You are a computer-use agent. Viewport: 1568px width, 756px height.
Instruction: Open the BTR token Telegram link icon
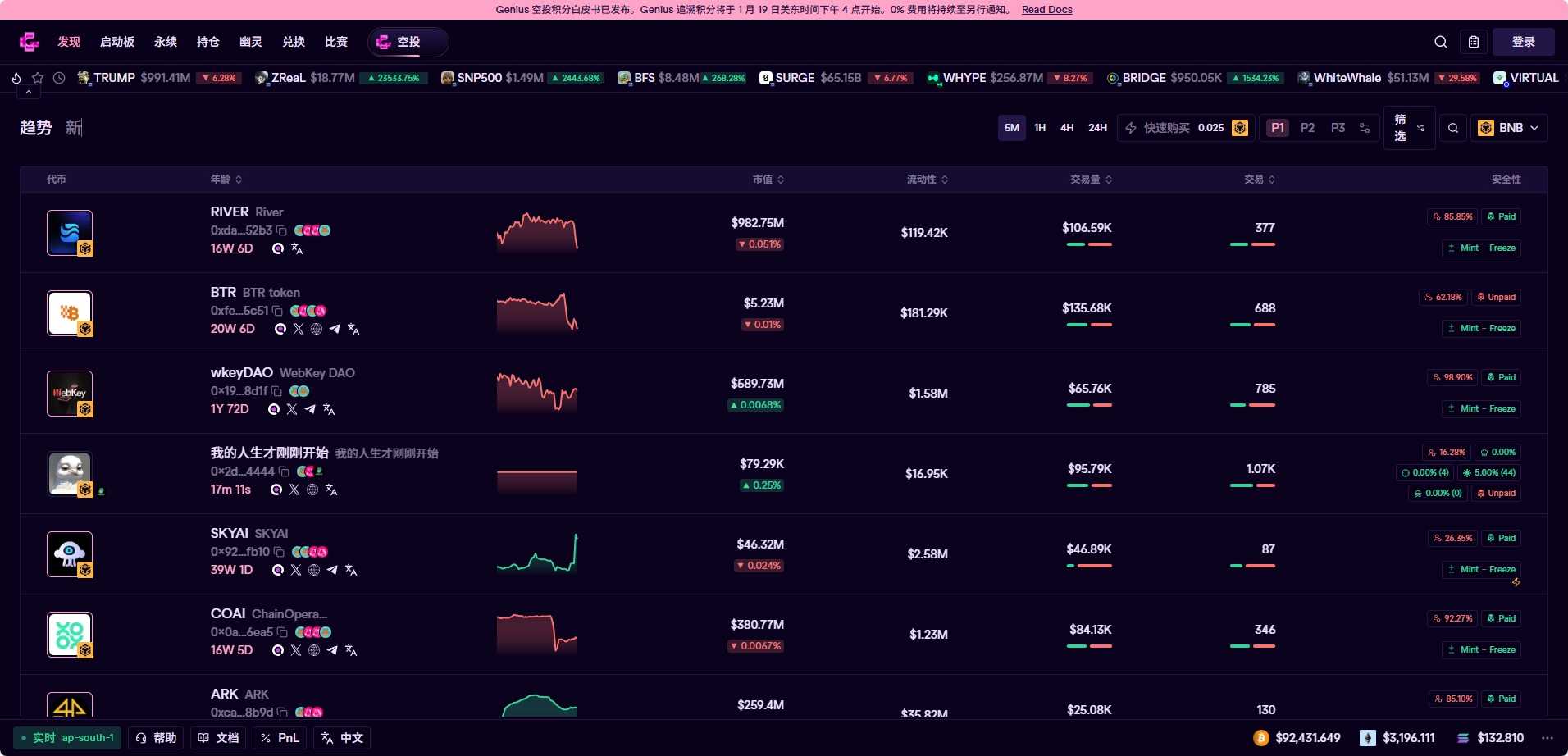335,329
